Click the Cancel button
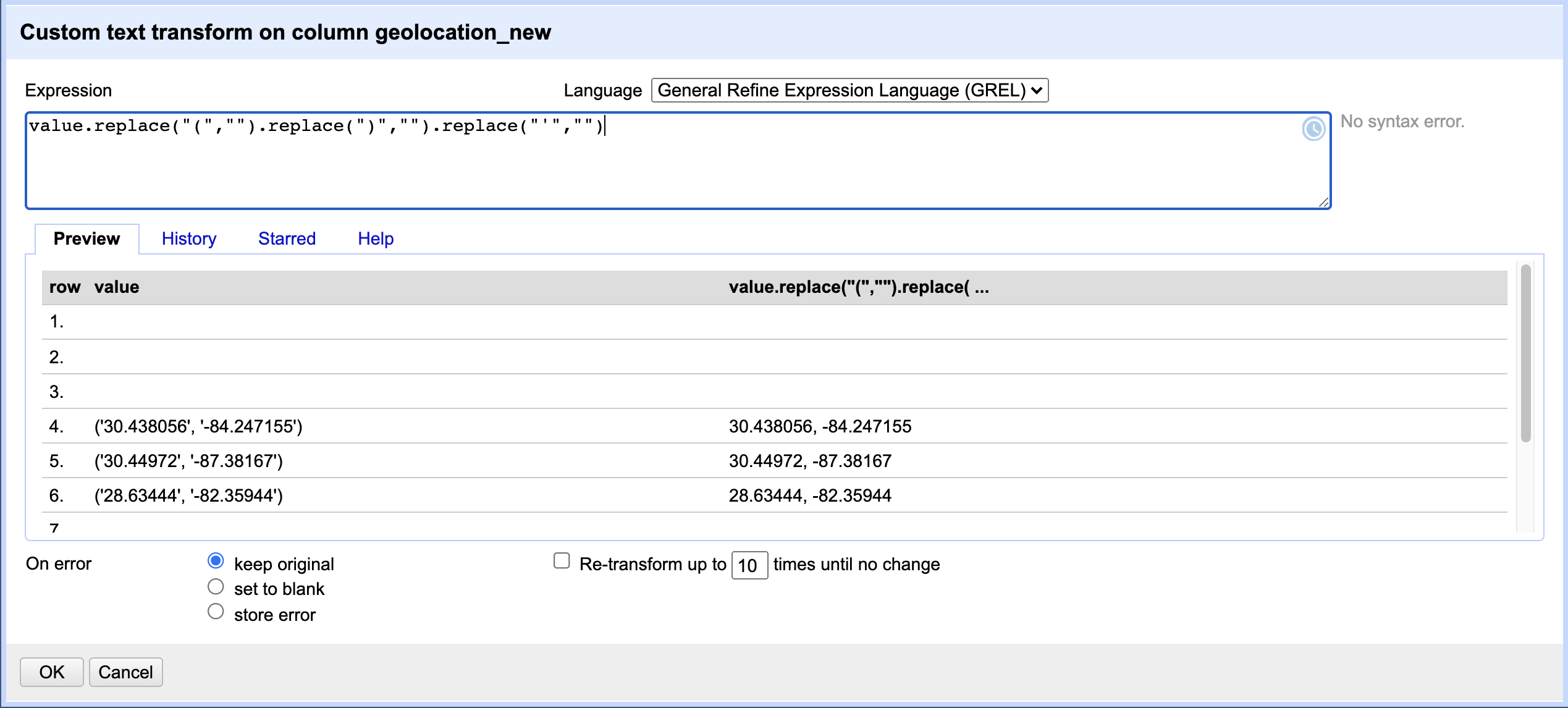 pos(125,672)
